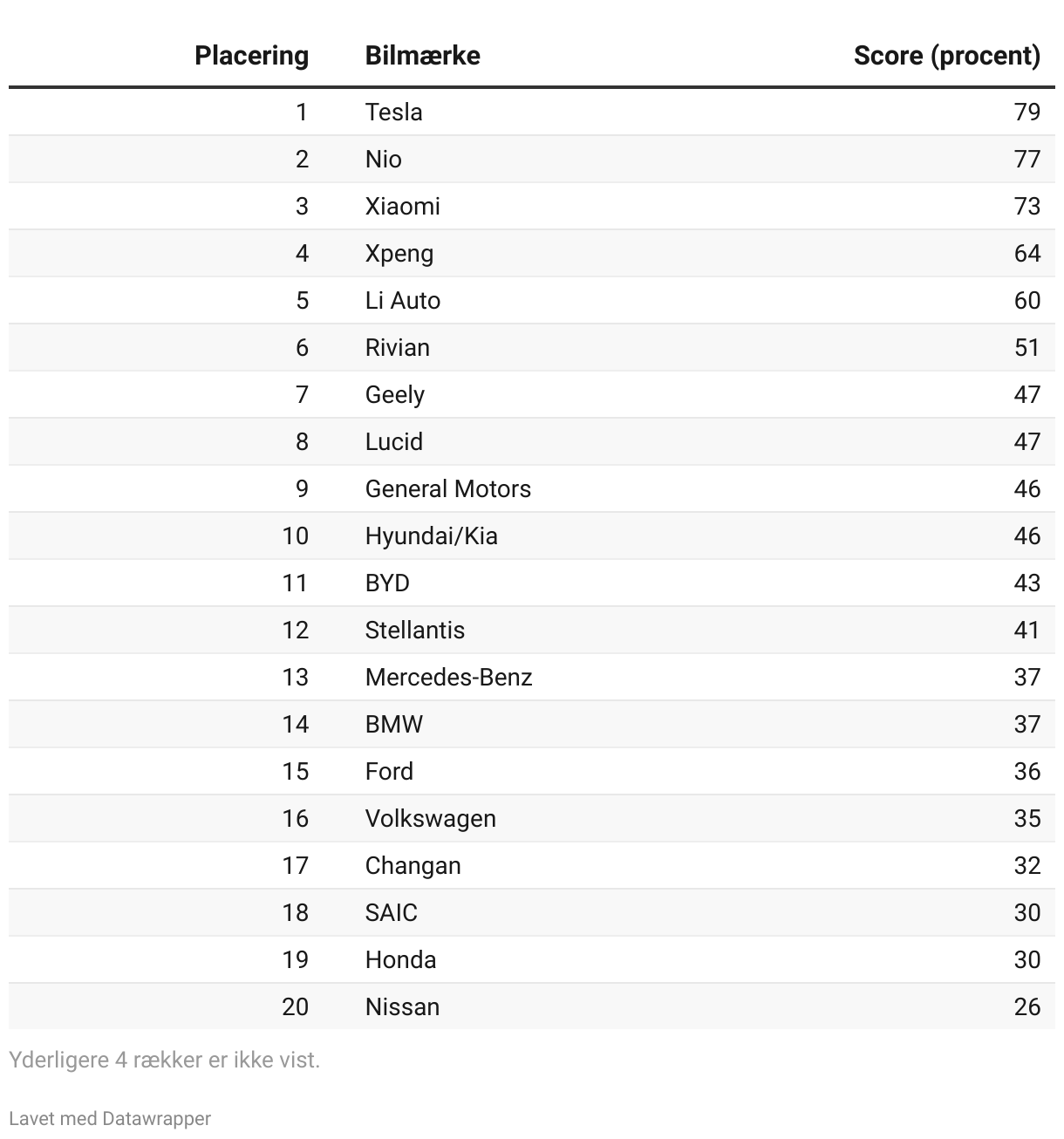Click Honda's score value 30

1026,959
